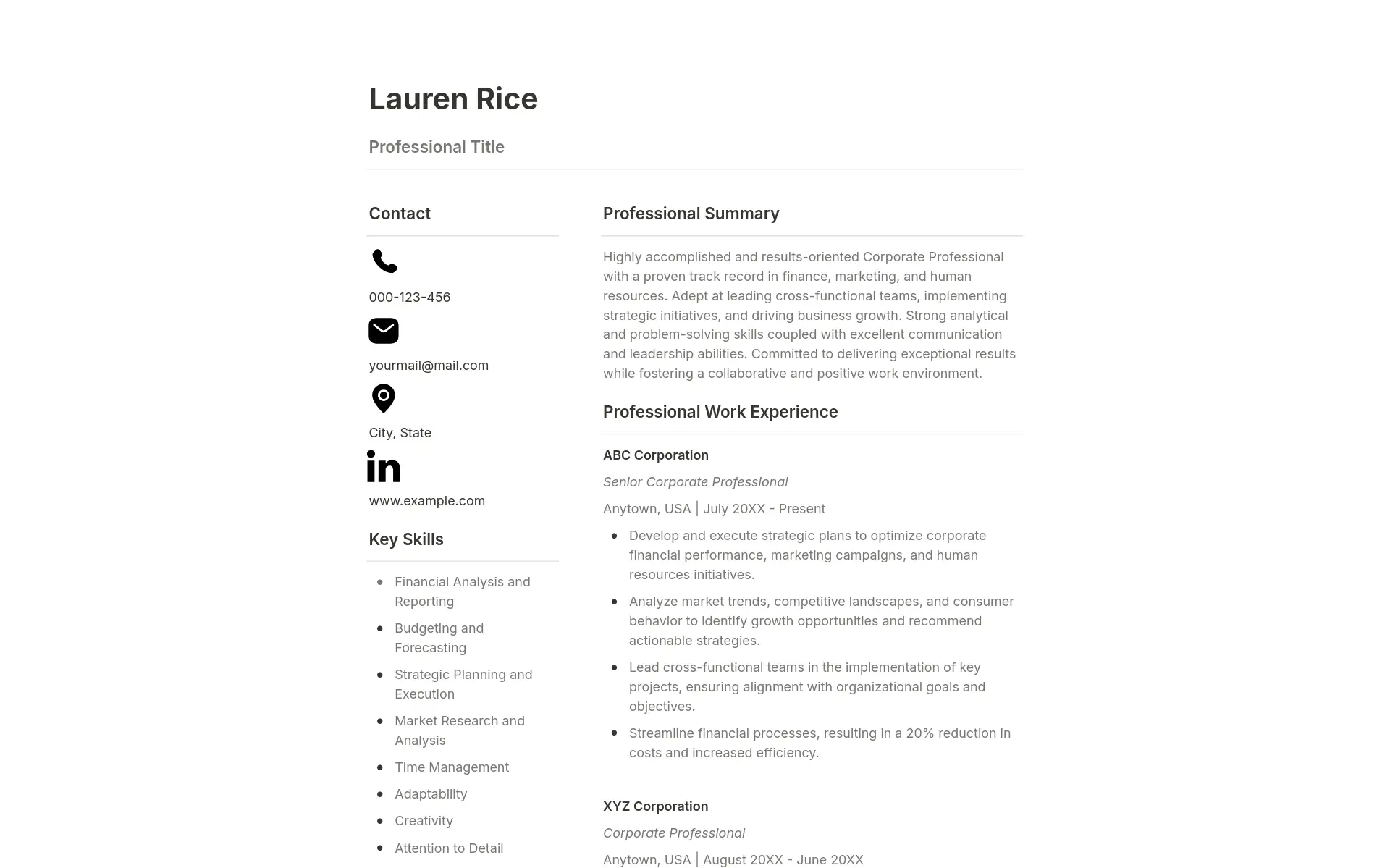Click Attention to Detail skill item
Screen dimensions: 1390x868
click(449, 846)
